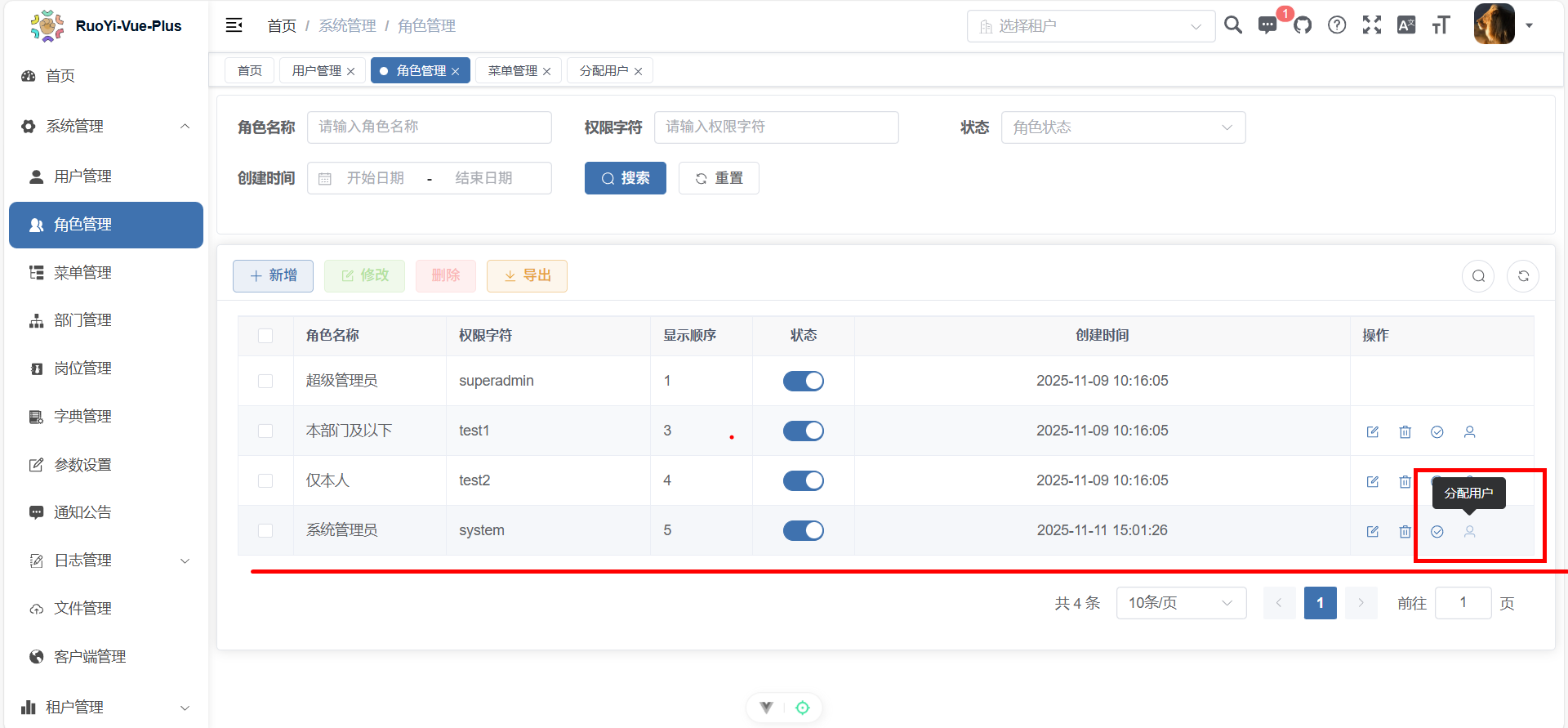Image resolution: width=1568 pixels, height=728 pixels.
Task: Open 部门管理 in the sidebar
Action: point(82,320)
